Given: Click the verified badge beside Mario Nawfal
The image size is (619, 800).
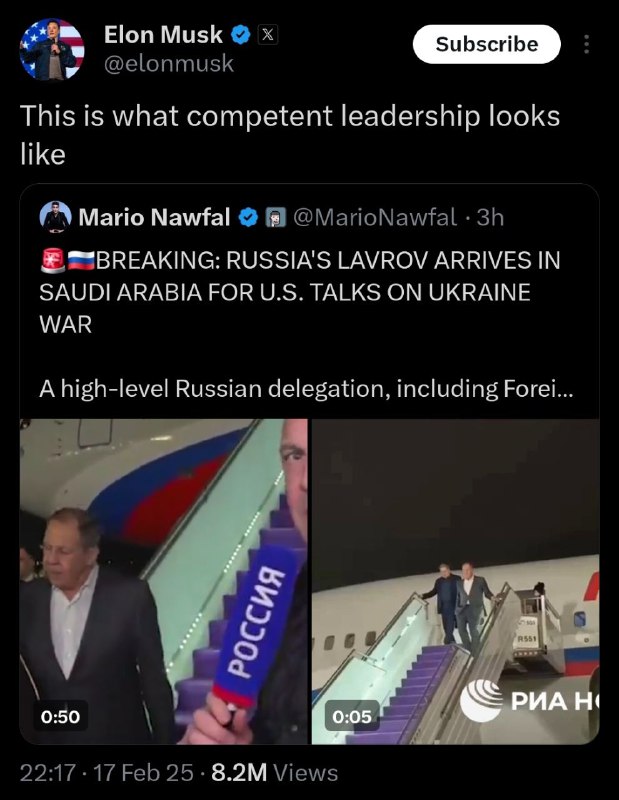Looking at the screenshot, I should [248, 216].
